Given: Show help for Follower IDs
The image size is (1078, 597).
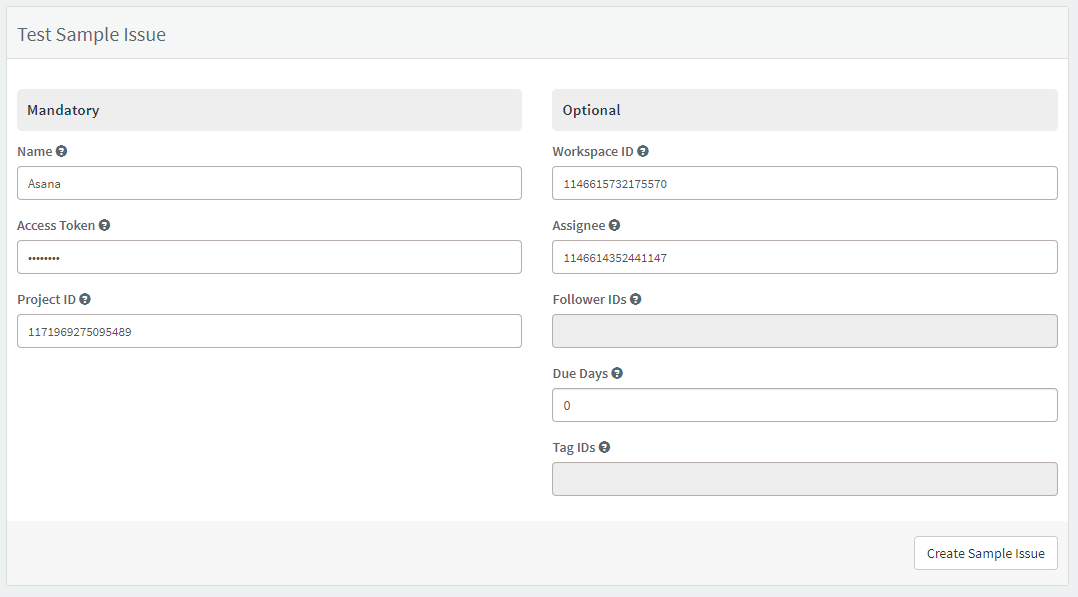Looking at the screenshot, I should (x=636, y=299).
